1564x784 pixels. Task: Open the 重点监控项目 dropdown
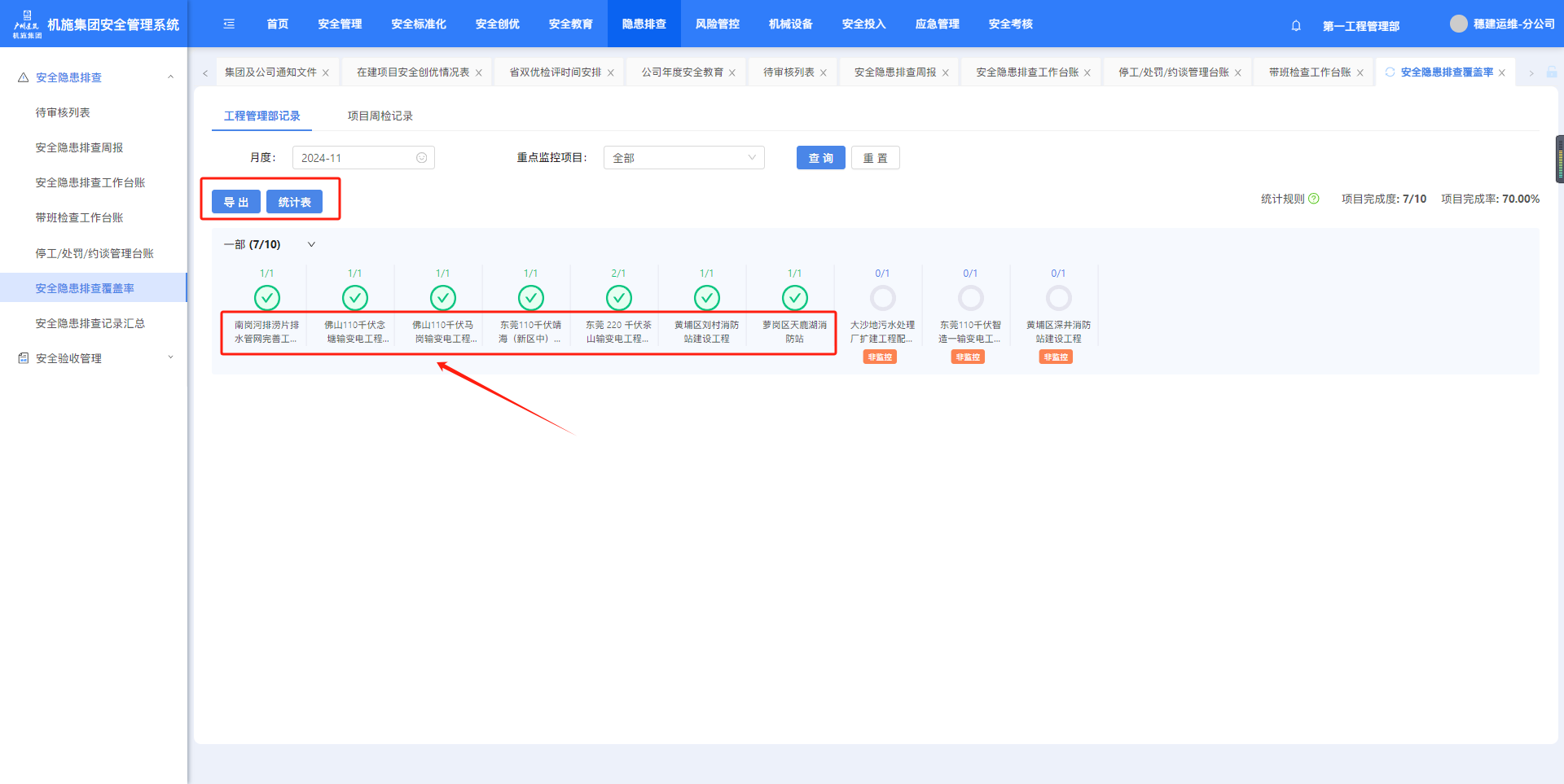(x=683, y=158)
